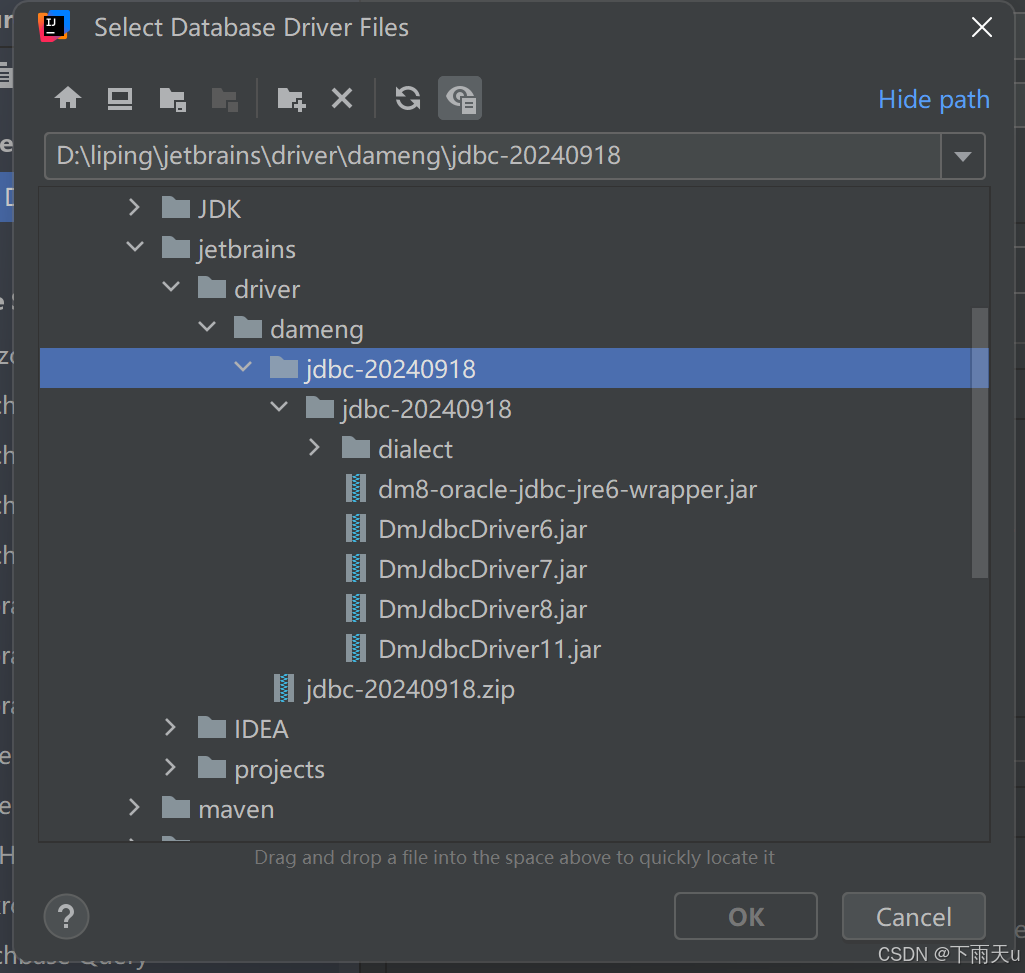Click the greyed-out module directory icon
The width and height of the screenshot is (1025, 973).
click(x=224, y=99)
